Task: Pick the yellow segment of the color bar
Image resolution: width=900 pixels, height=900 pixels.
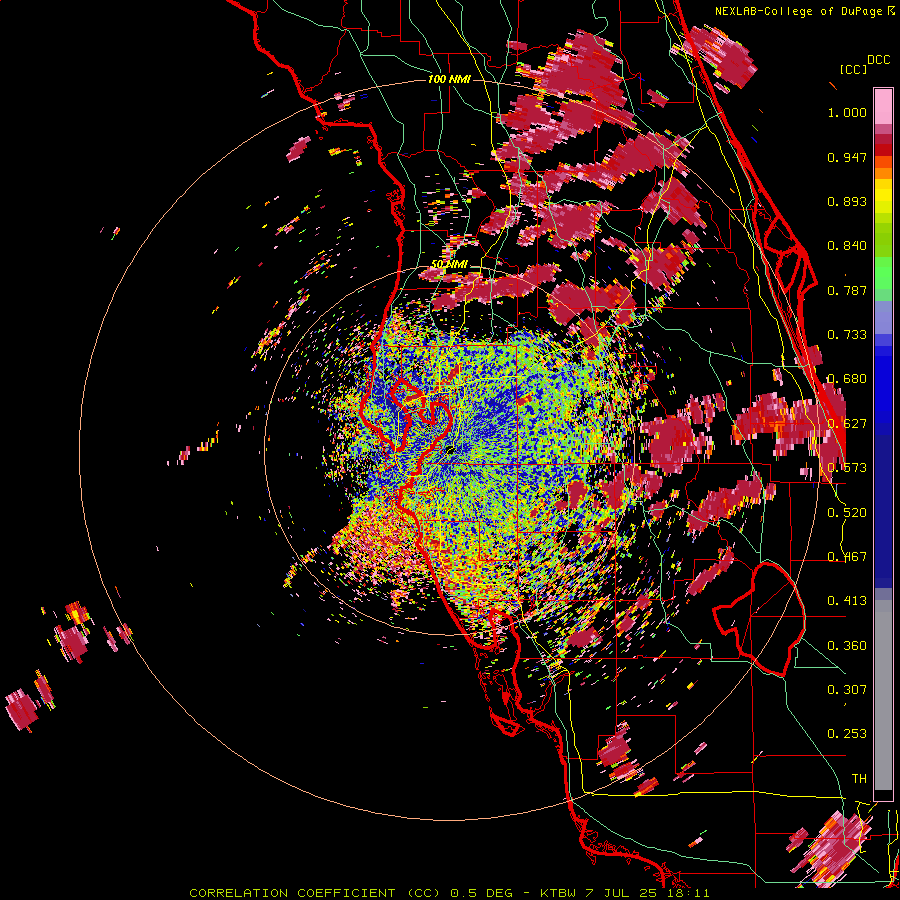Action: [883, 196]
